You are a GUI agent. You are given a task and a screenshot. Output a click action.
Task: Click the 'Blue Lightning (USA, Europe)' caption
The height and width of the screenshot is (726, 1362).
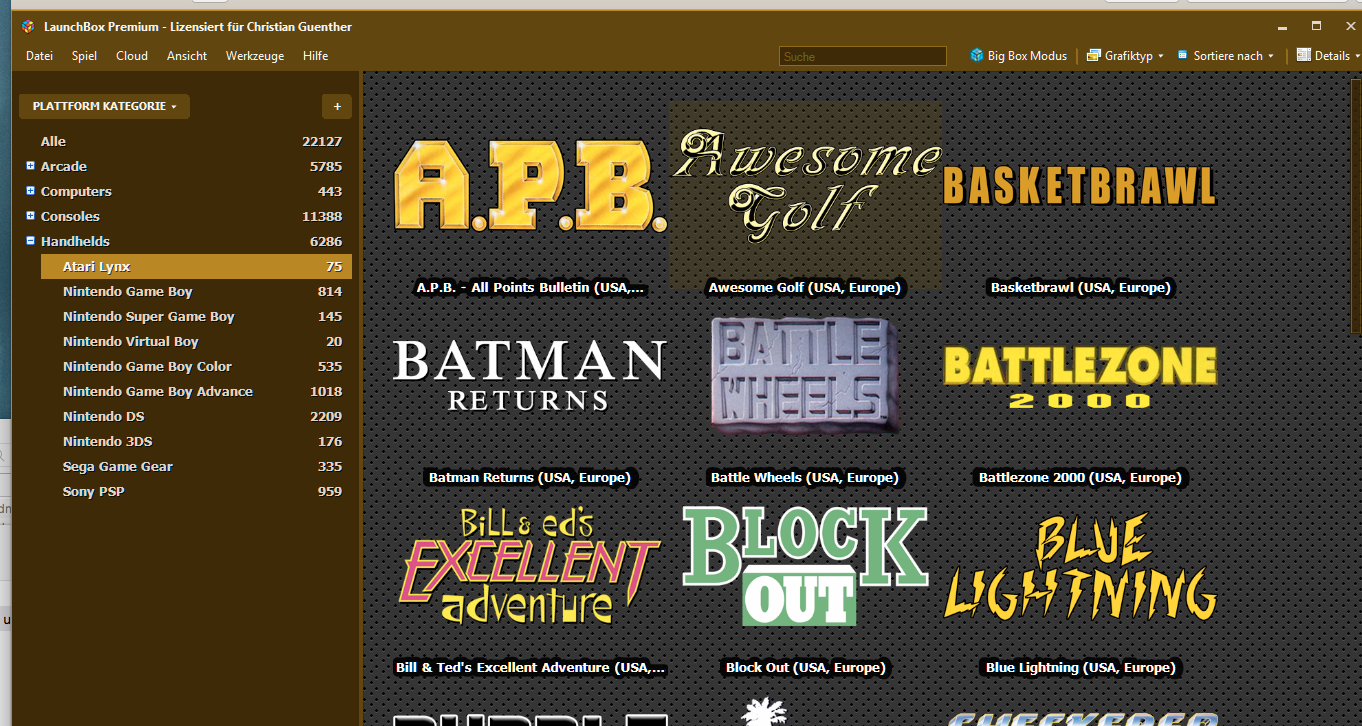click(x=1080, y=668)
